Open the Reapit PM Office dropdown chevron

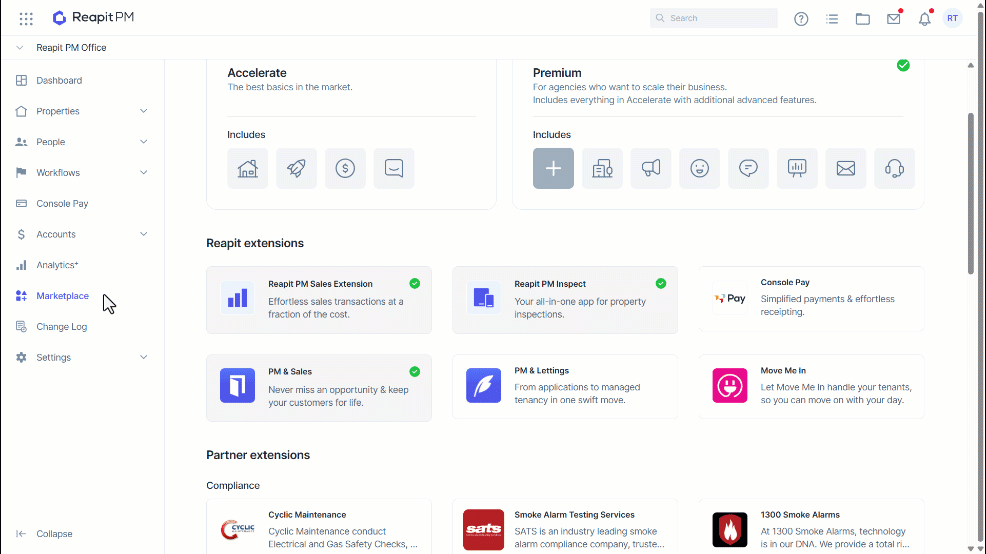pos(19,48)
